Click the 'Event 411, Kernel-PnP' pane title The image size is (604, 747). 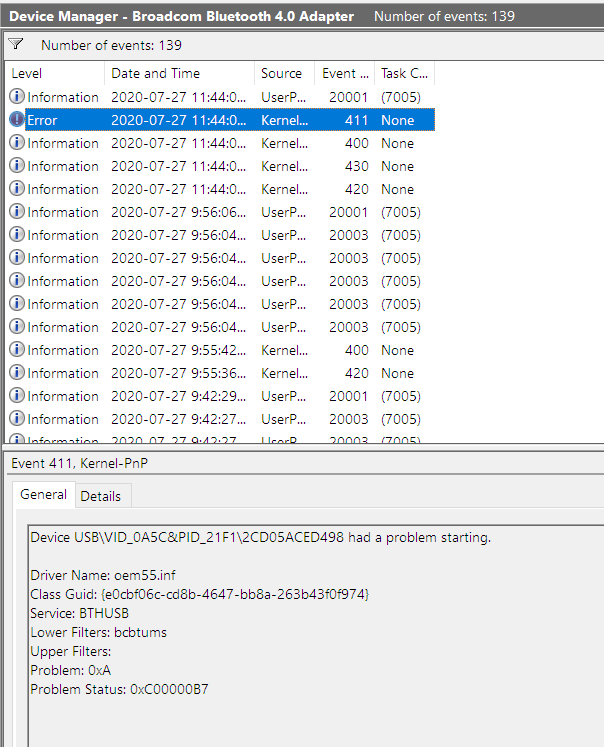[80, 463]
